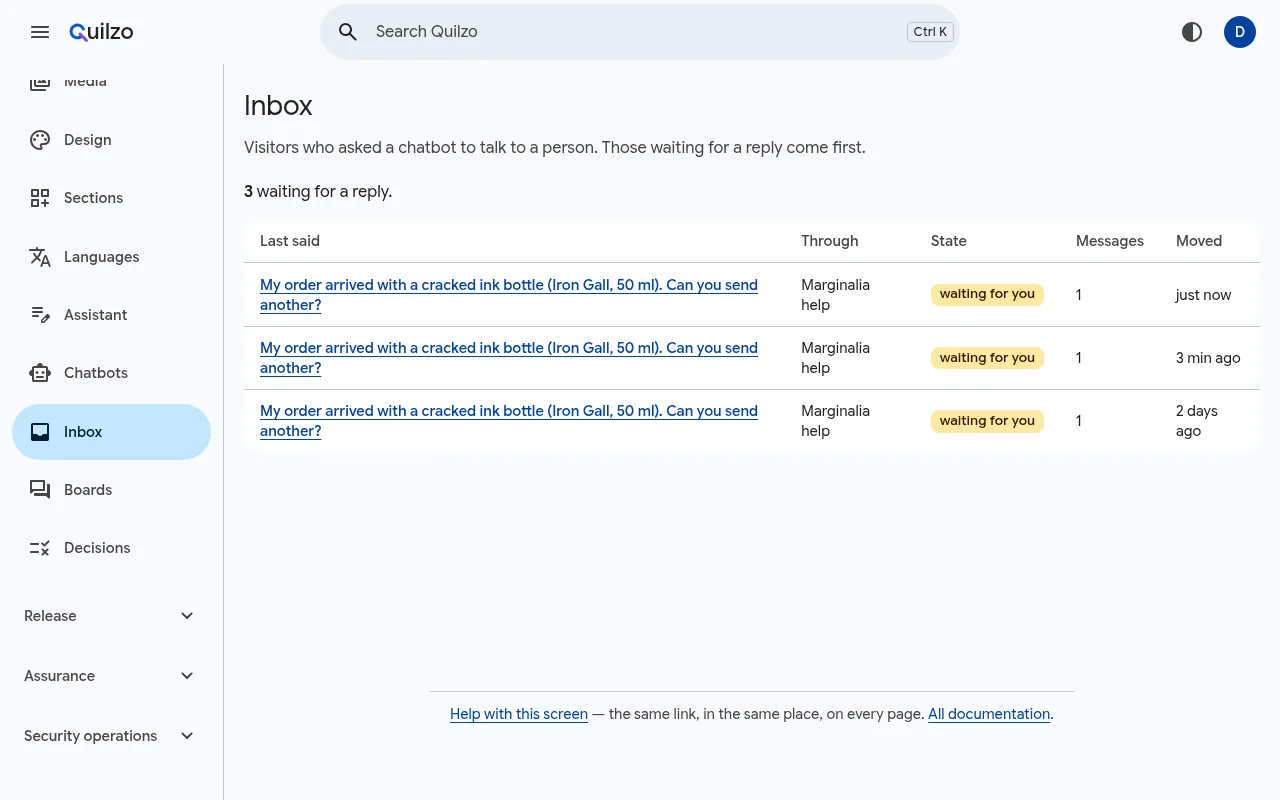Open All documentation link
This screenshot has width=1280, height=800.
point(989,714)
